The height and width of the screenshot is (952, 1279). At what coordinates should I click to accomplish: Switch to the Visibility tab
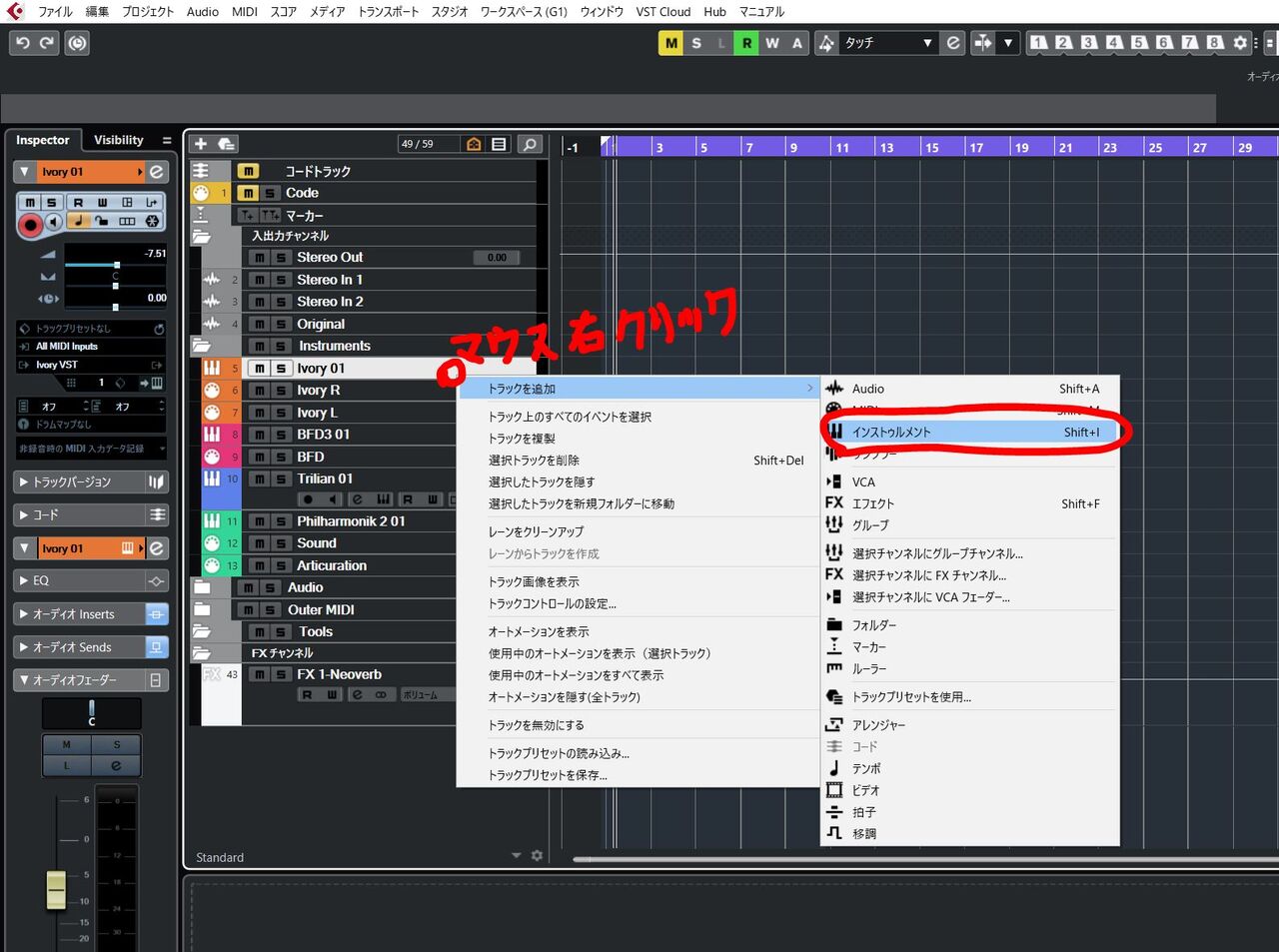click(x=118, y=140)
